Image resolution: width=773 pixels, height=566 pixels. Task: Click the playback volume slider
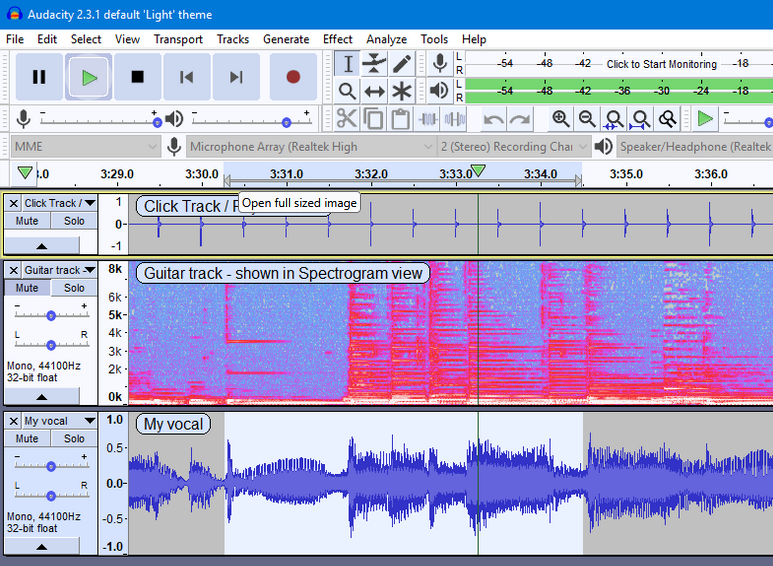pos(252,119)
